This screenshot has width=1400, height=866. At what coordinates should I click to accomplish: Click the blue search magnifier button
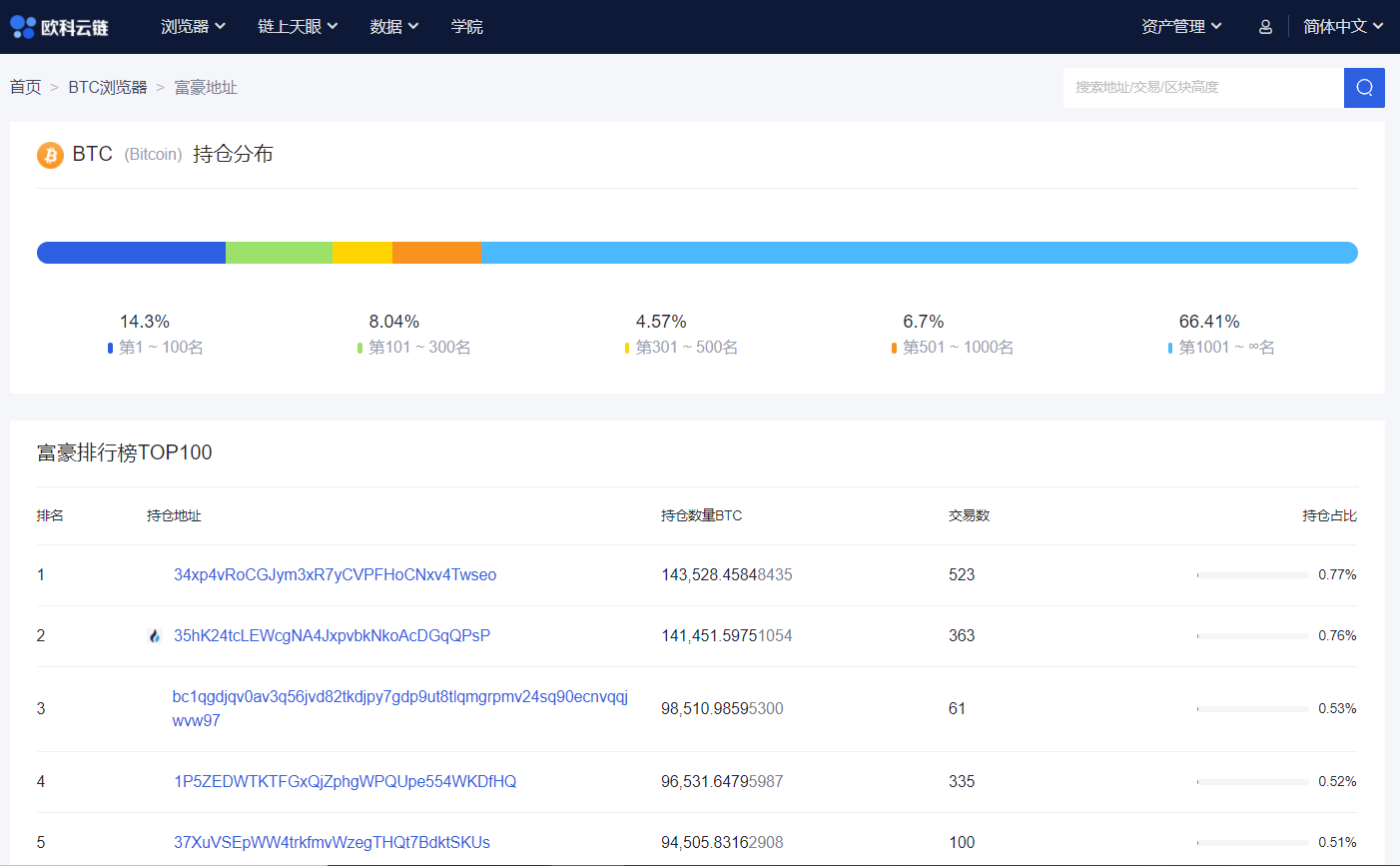[x=1364, y=88]
